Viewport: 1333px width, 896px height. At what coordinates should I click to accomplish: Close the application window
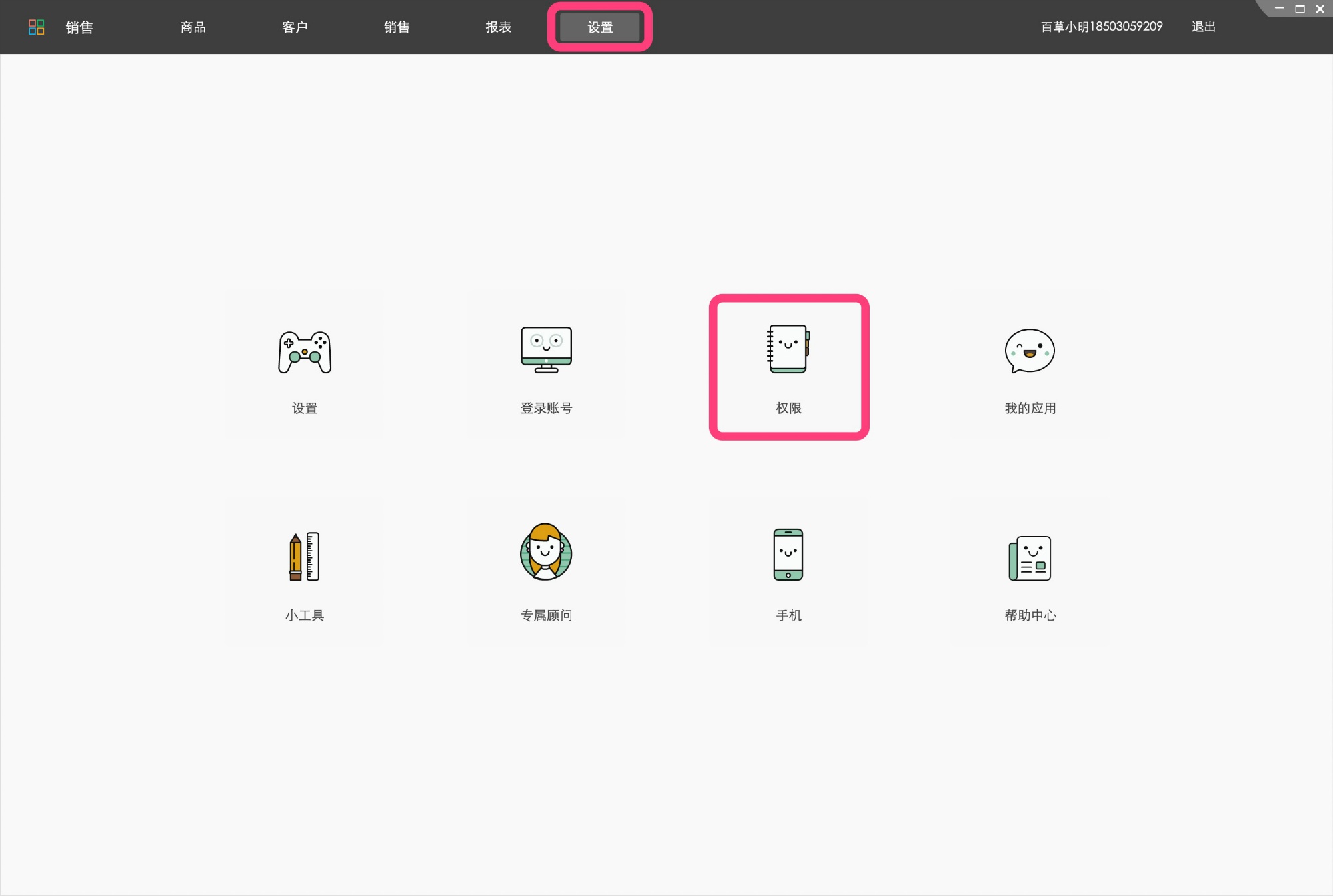[x=1320, y=9]
